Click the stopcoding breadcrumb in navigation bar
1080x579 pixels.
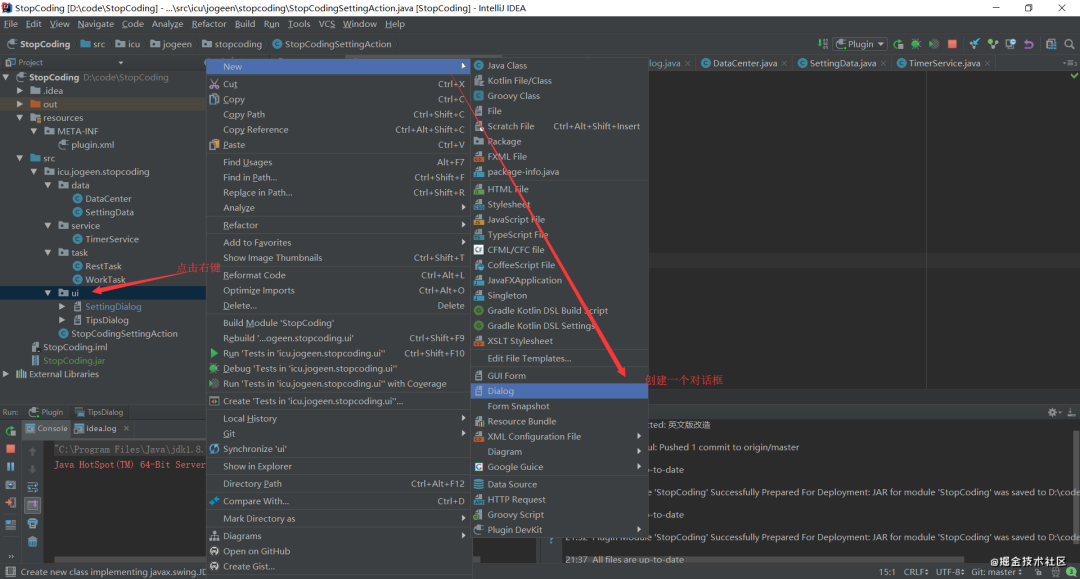point(231,44)
